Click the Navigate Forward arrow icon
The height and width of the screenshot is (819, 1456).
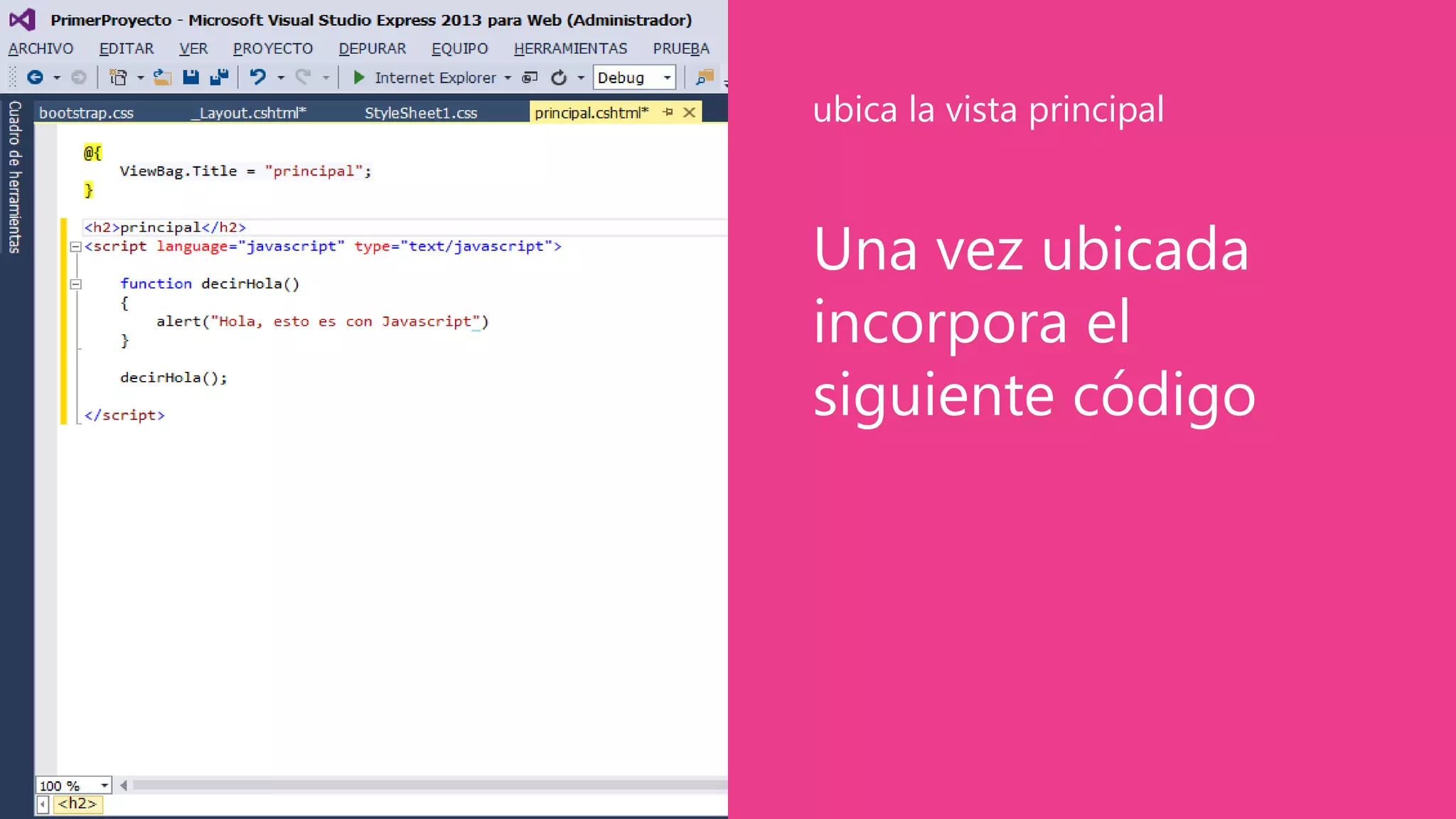(x=79, y=77)
